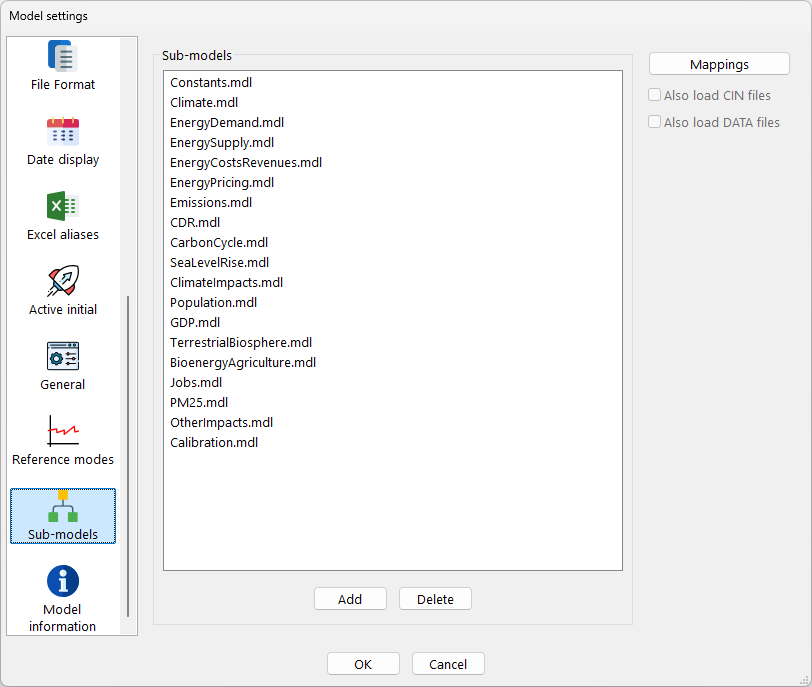Screen dimensions: 812x687
Task: Open the File Format settings page
Action: pos(63,65)
